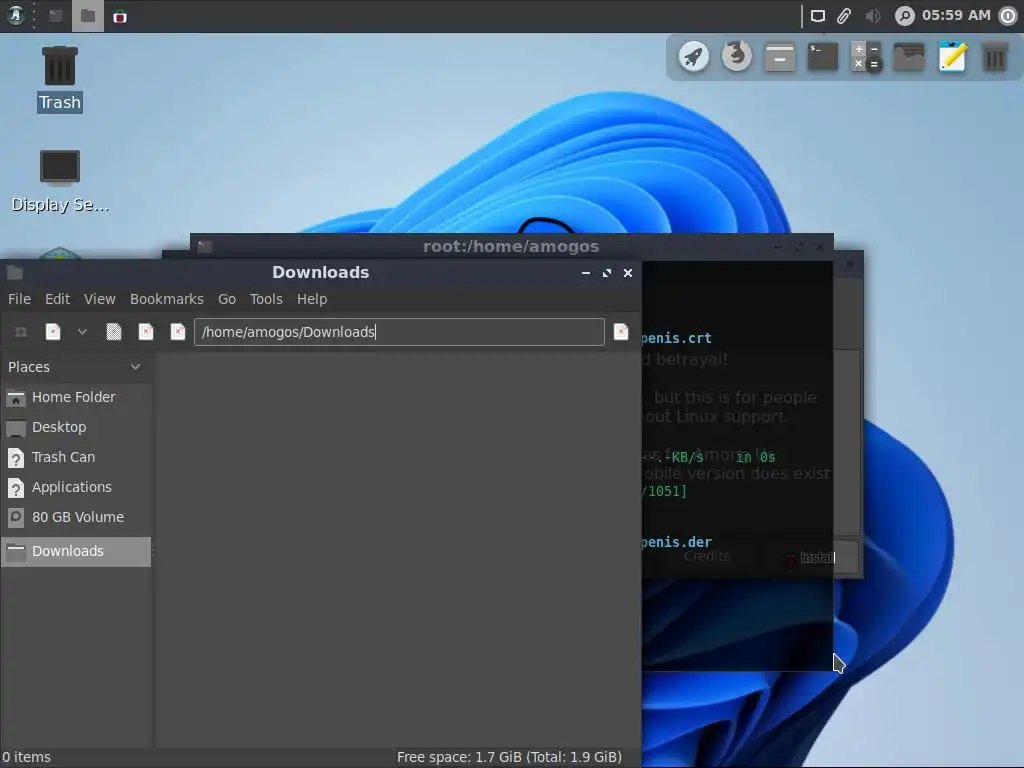Open the archive manager icon in dock
Screen dimensions: 1024x768
tap(780, 57)
